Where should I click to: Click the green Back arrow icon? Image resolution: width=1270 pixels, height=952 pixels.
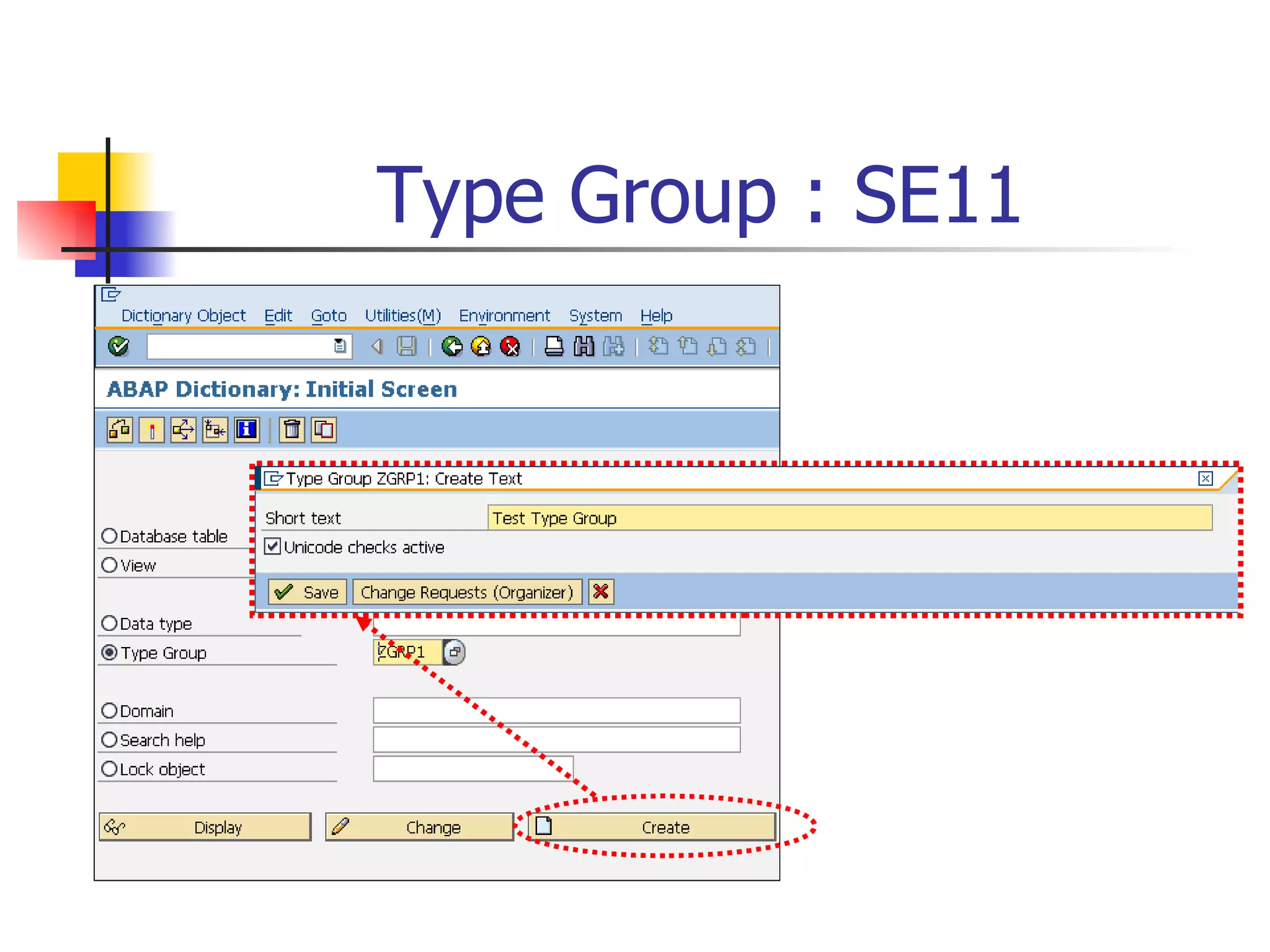click(452, 346)
